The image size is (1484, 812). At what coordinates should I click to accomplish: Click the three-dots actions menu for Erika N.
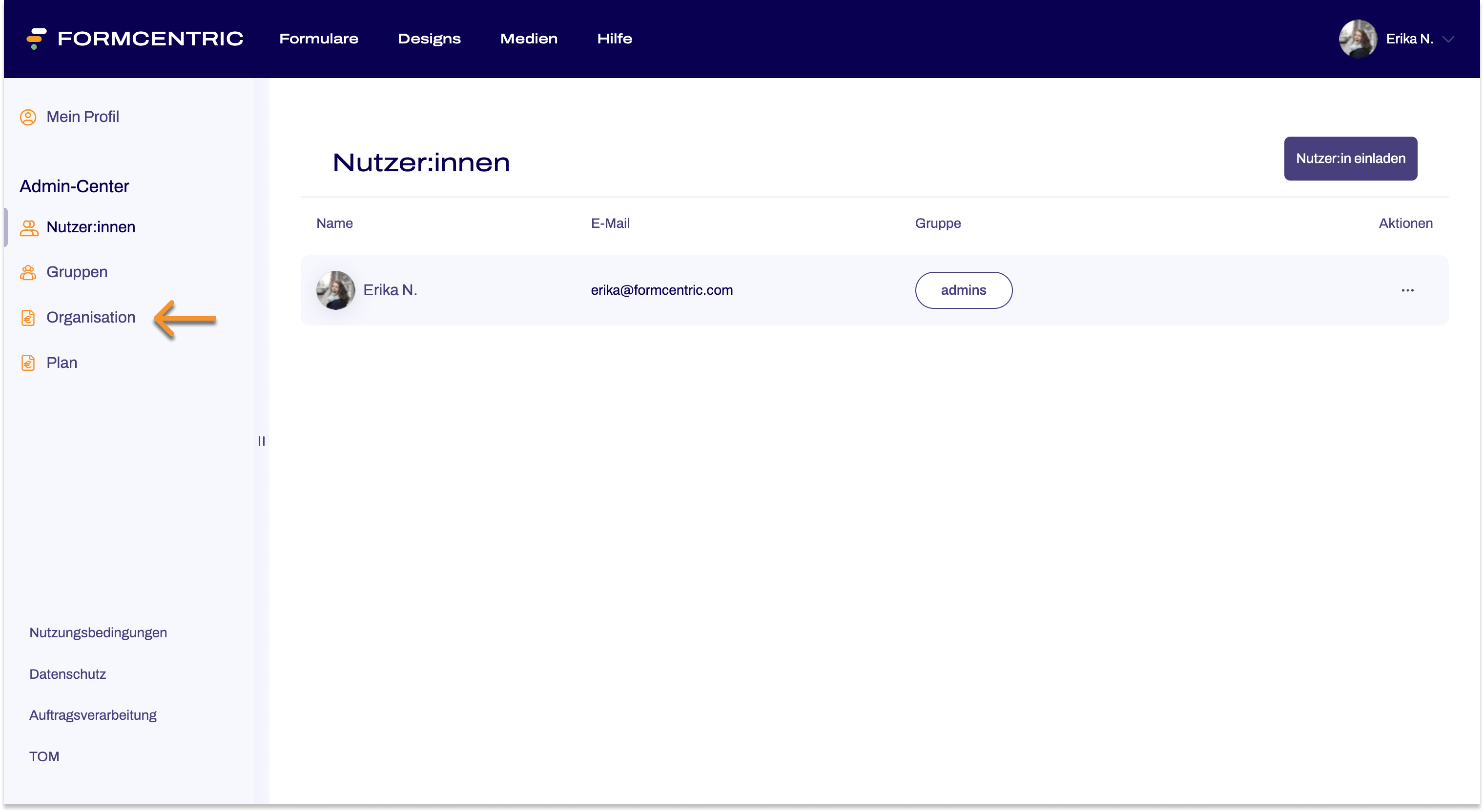tap(1407, 290)
